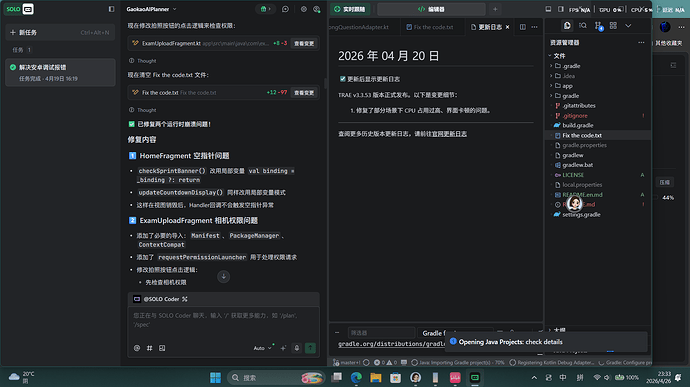Image resolution: width=690 pixels, height=387 pixels.
Task: Open 资源管理器 more actions ellipsis
Action: pyautogui.click(x=641, y=43)
